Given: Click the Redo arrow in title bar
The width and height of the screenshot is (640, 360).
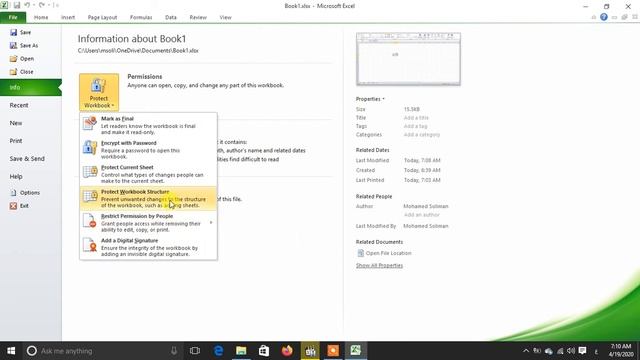Looking at the screenshot, I should coord(42,5).
